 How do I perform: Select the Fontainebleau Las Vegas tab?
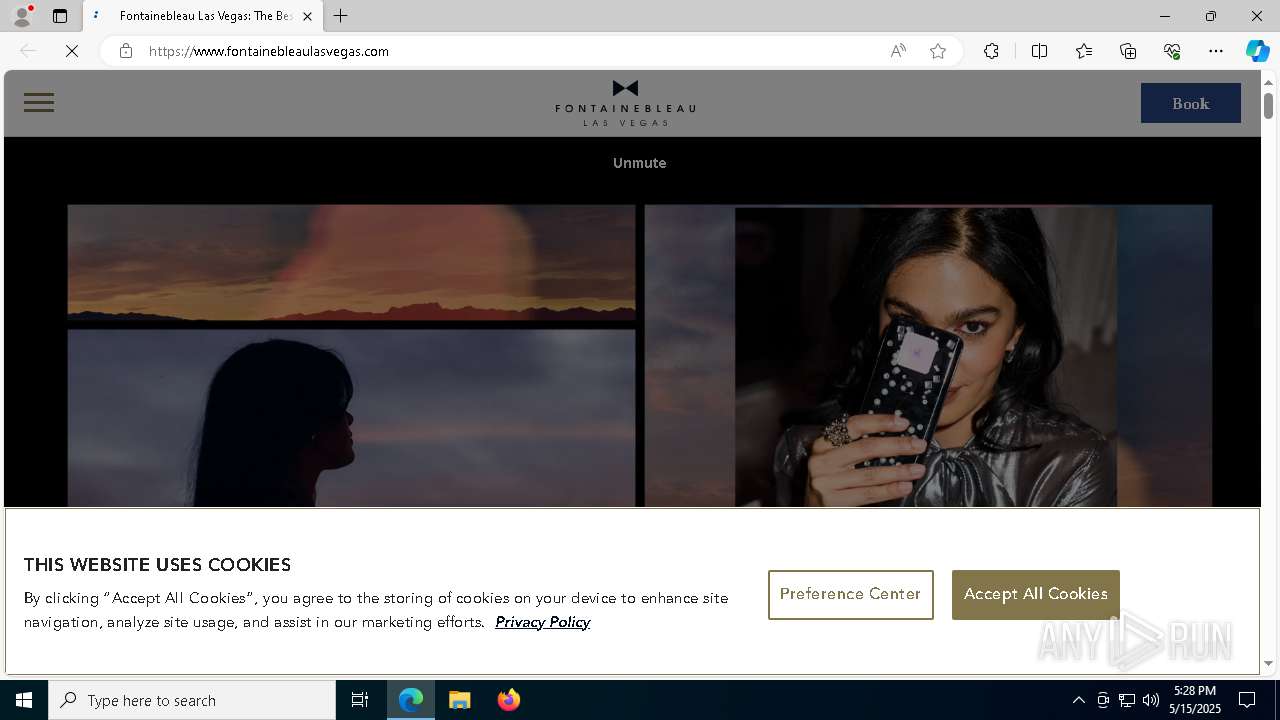(x=204, y=16)
